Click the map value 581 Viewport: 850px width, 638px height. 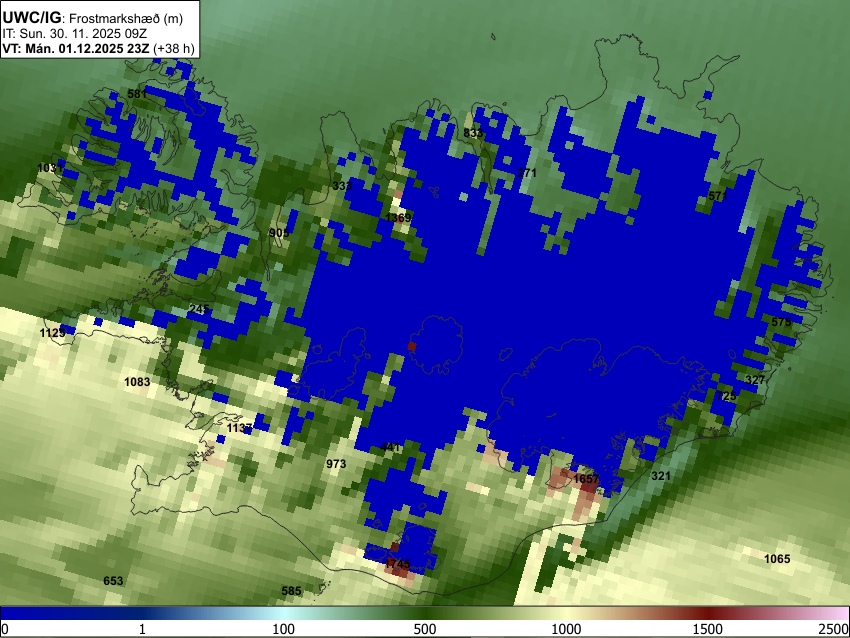[x=137, y=94]
